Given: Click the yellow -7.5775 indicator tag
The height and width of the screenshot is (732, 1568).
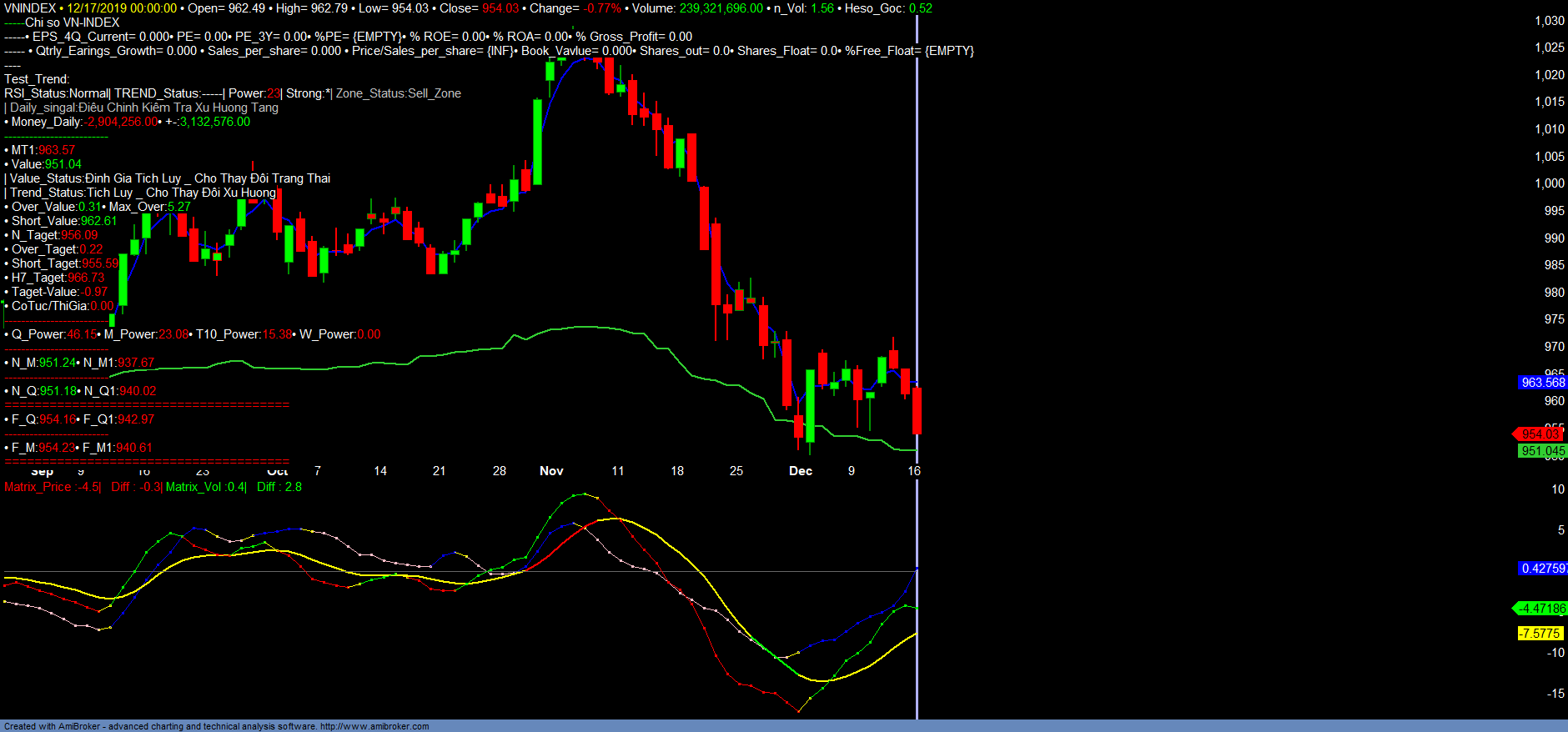Looking at the screenshot, I should point(1540,634).
